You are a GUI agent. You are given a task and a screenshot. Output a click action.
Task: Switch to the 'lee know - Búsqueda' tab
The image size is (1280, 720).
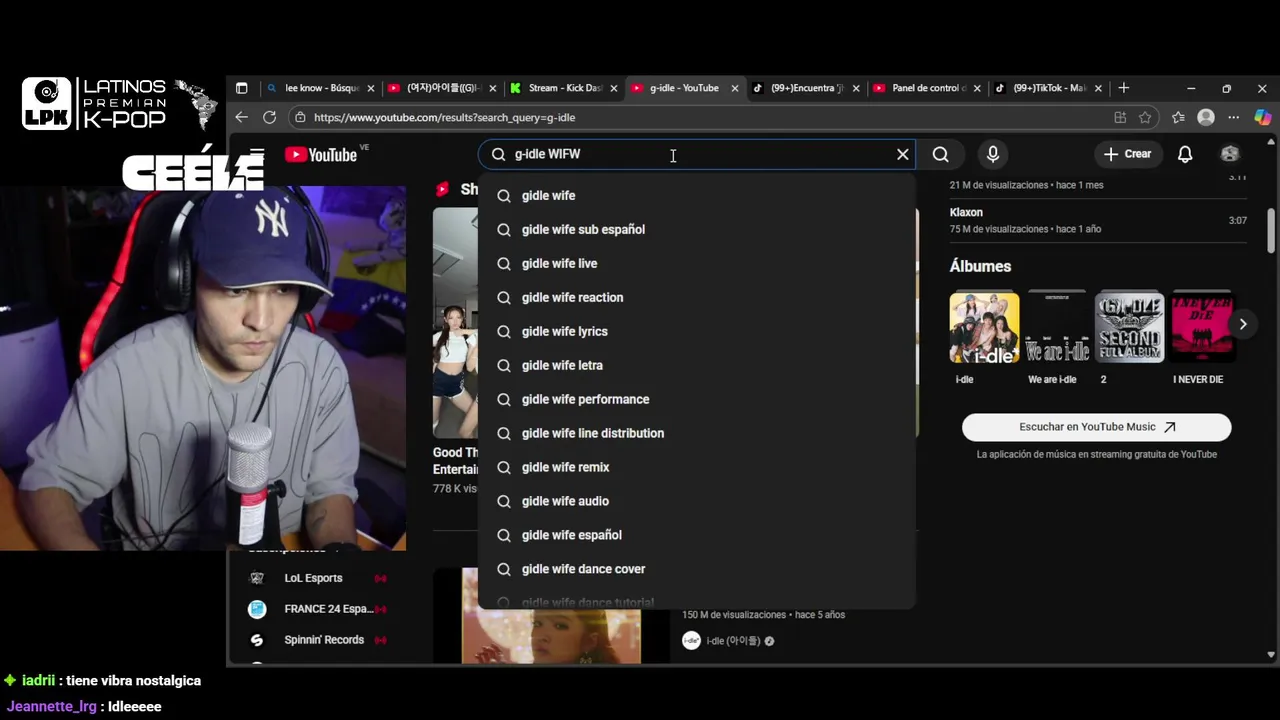pos(321,88)
